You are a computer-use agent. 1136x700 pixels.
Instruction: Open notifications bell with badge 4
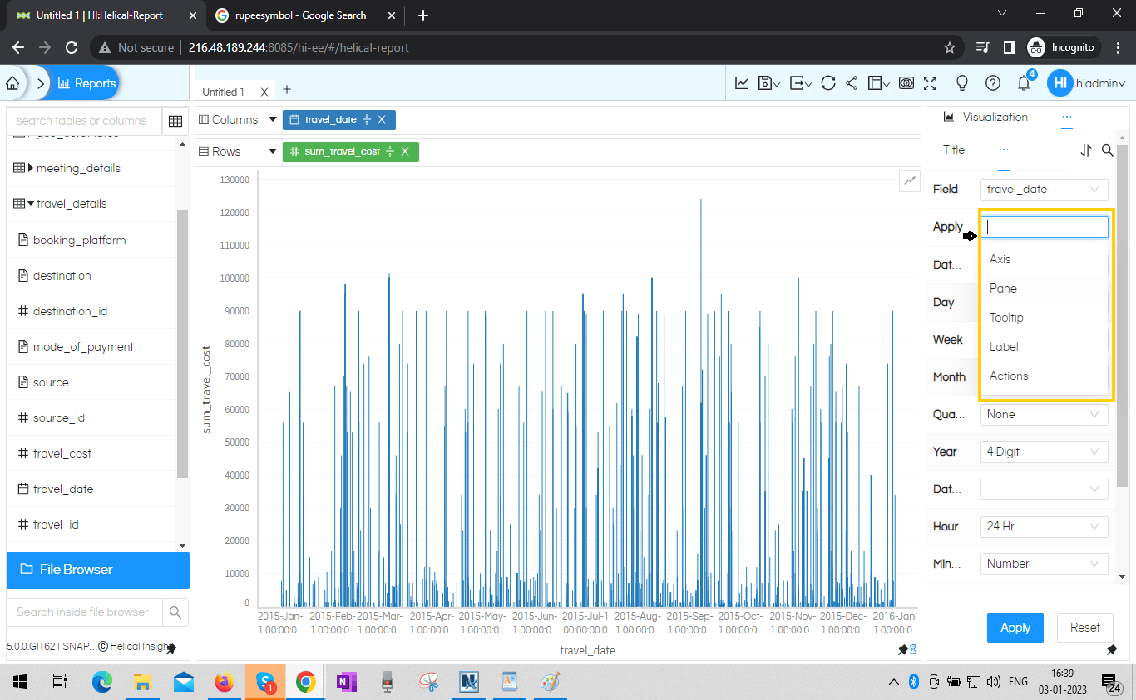(1024, 82)
